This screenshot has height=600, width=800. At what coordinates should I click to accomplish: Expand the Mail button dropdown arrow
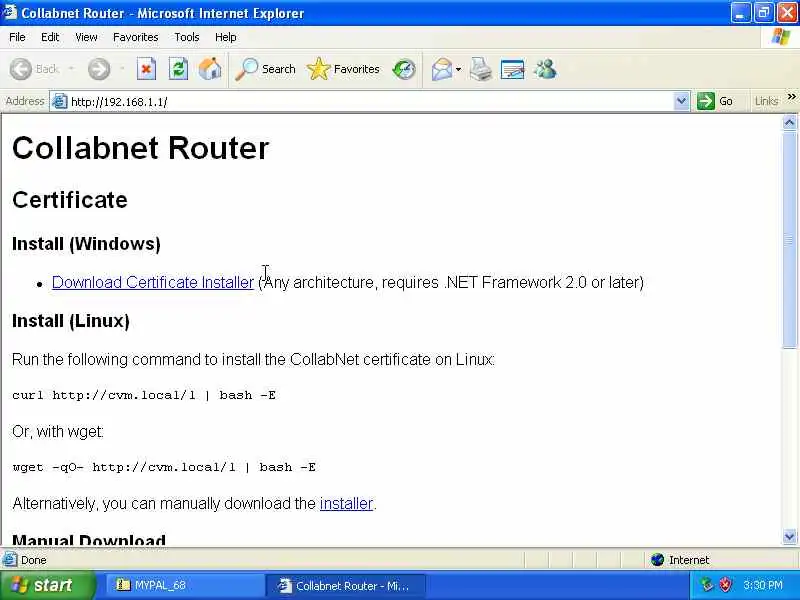(x=458, y=69)
